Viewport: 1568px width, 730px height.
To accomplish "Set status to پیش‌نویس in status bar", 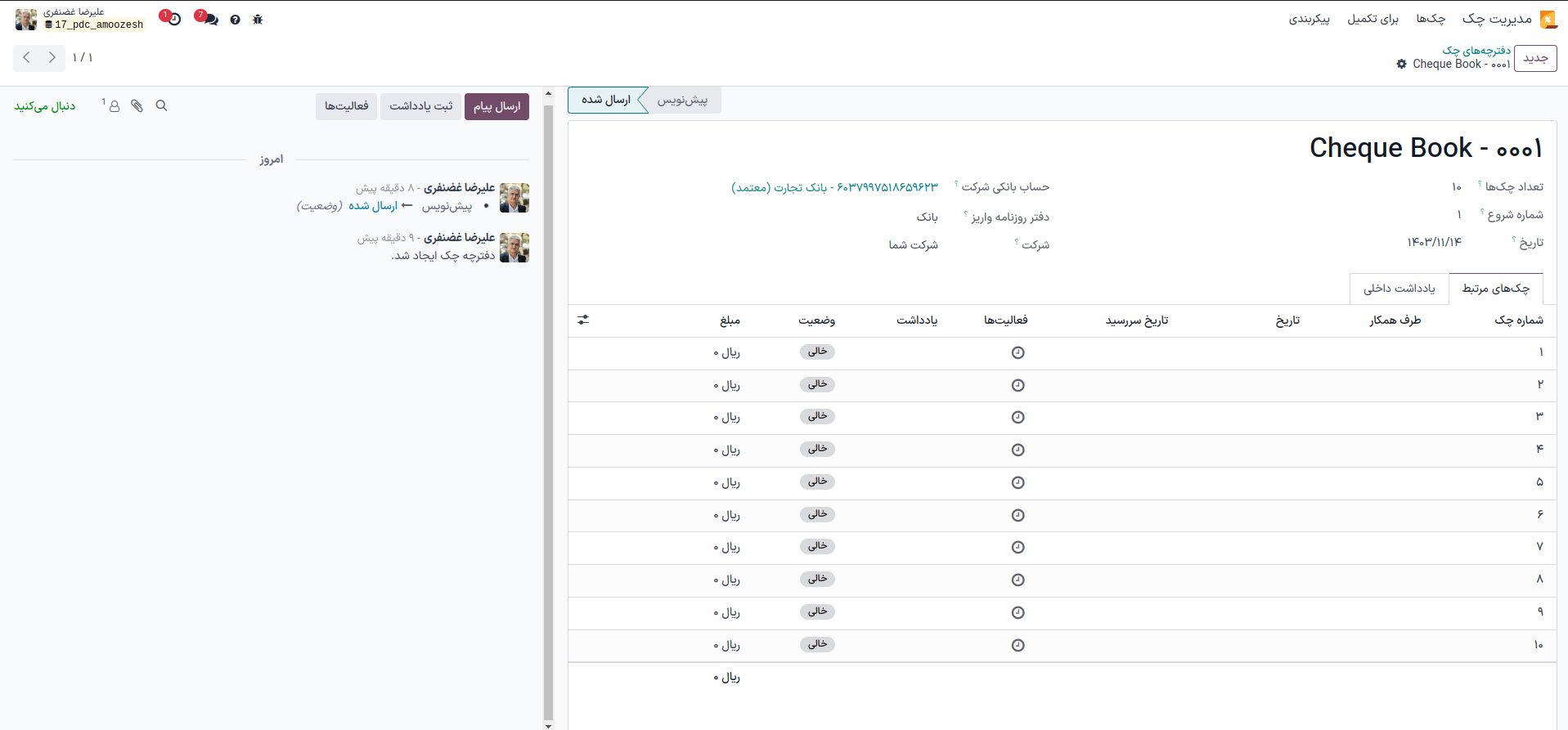I will [x=683, y=100].
